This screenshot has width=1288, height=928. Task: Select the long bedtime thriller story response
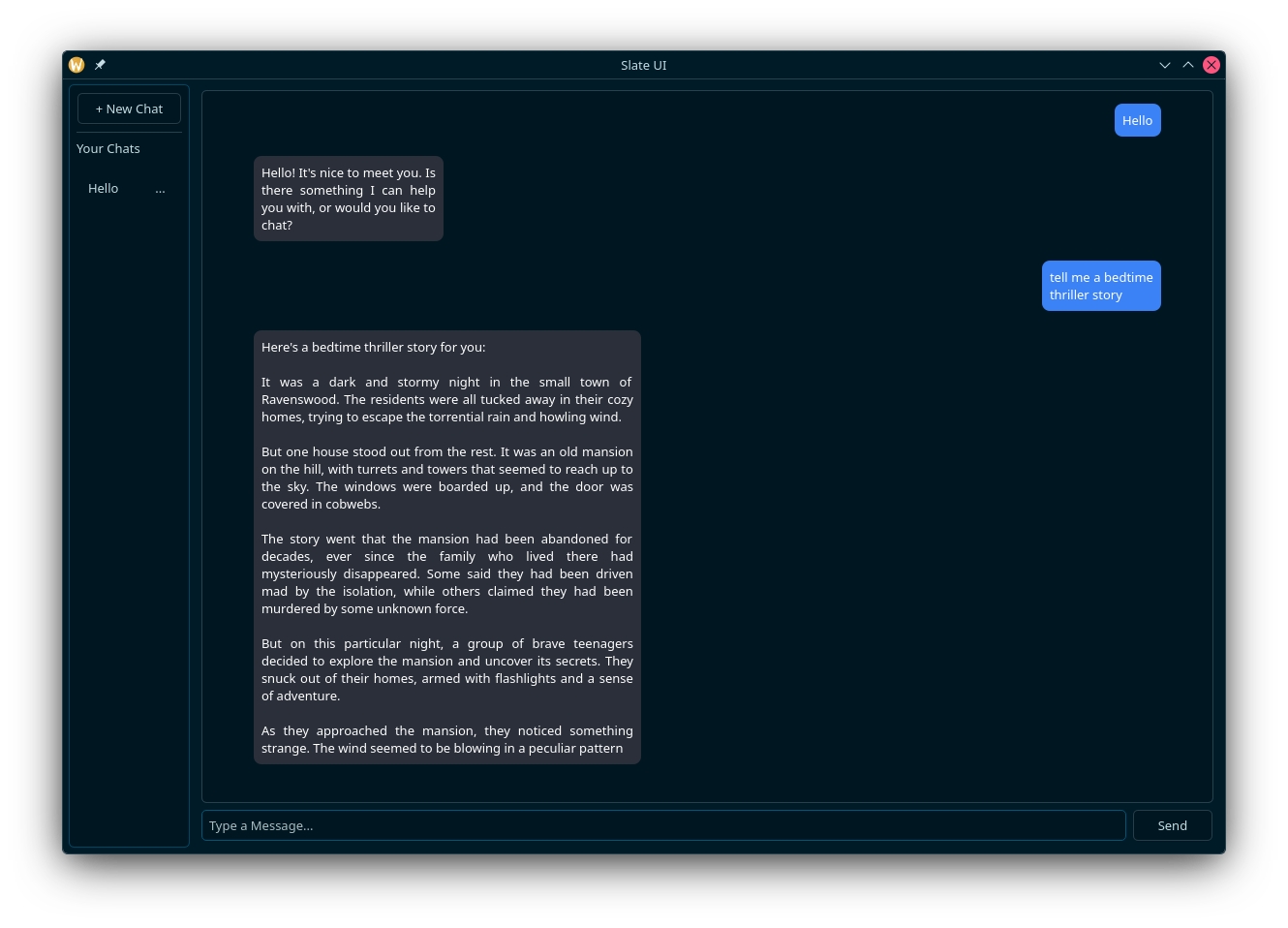coord(446,546)
